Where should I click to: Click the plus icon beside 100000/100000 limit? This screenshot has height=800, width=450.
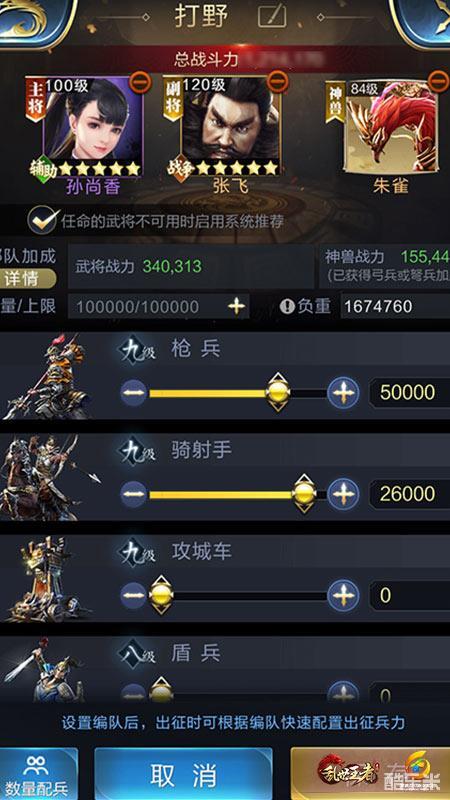[236, 306]
